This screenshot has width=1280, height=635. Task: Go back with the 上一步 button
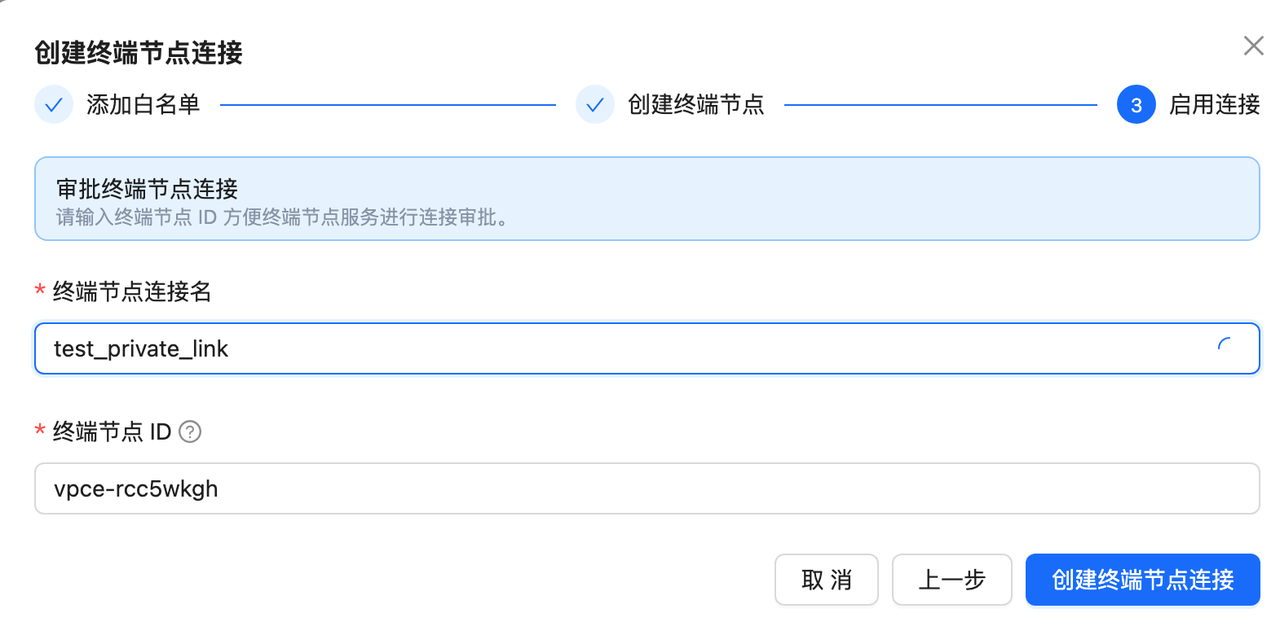[x=952, y=580]
